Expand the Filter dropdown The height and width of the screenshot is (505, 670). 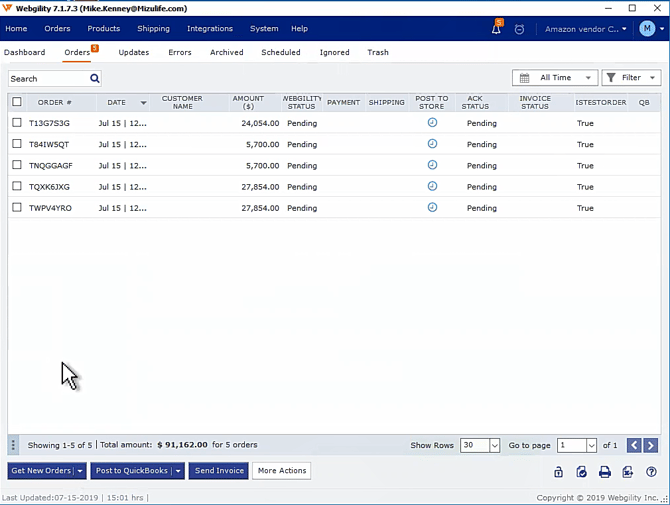631,78
